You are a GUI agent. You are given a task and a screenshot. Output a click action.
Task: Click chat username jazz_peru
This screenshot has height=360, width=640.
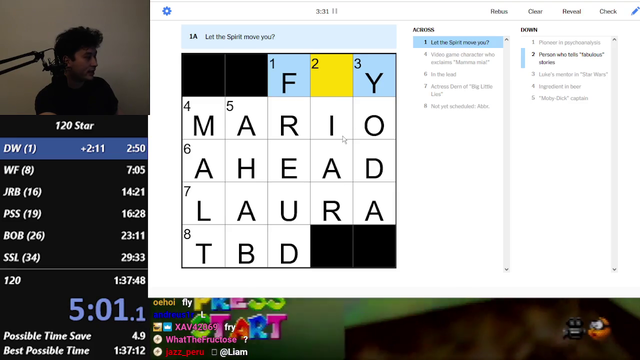185,352
